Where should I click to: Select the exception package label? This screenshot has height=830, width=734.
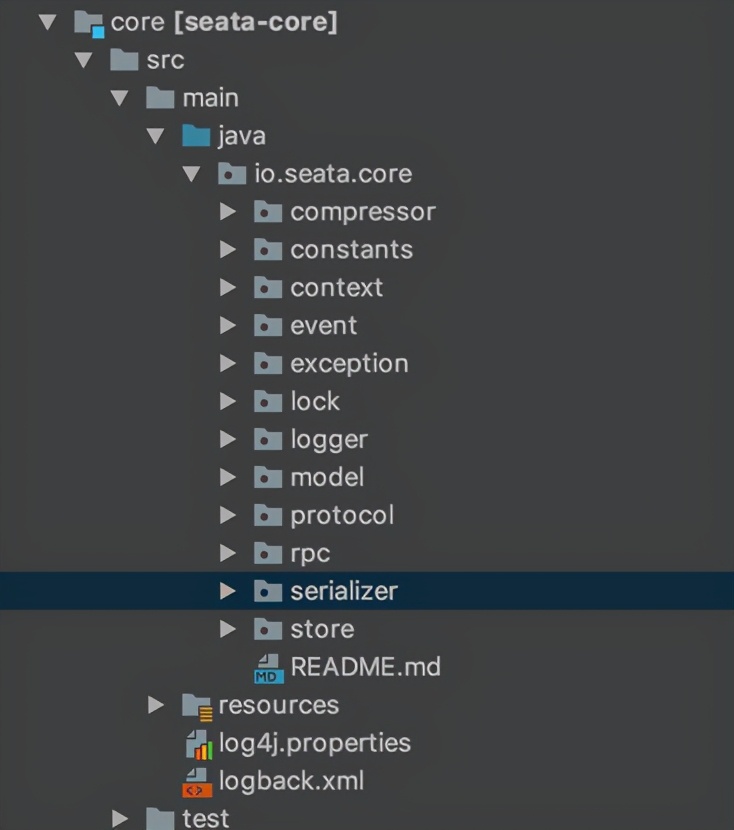pos(349,364)
